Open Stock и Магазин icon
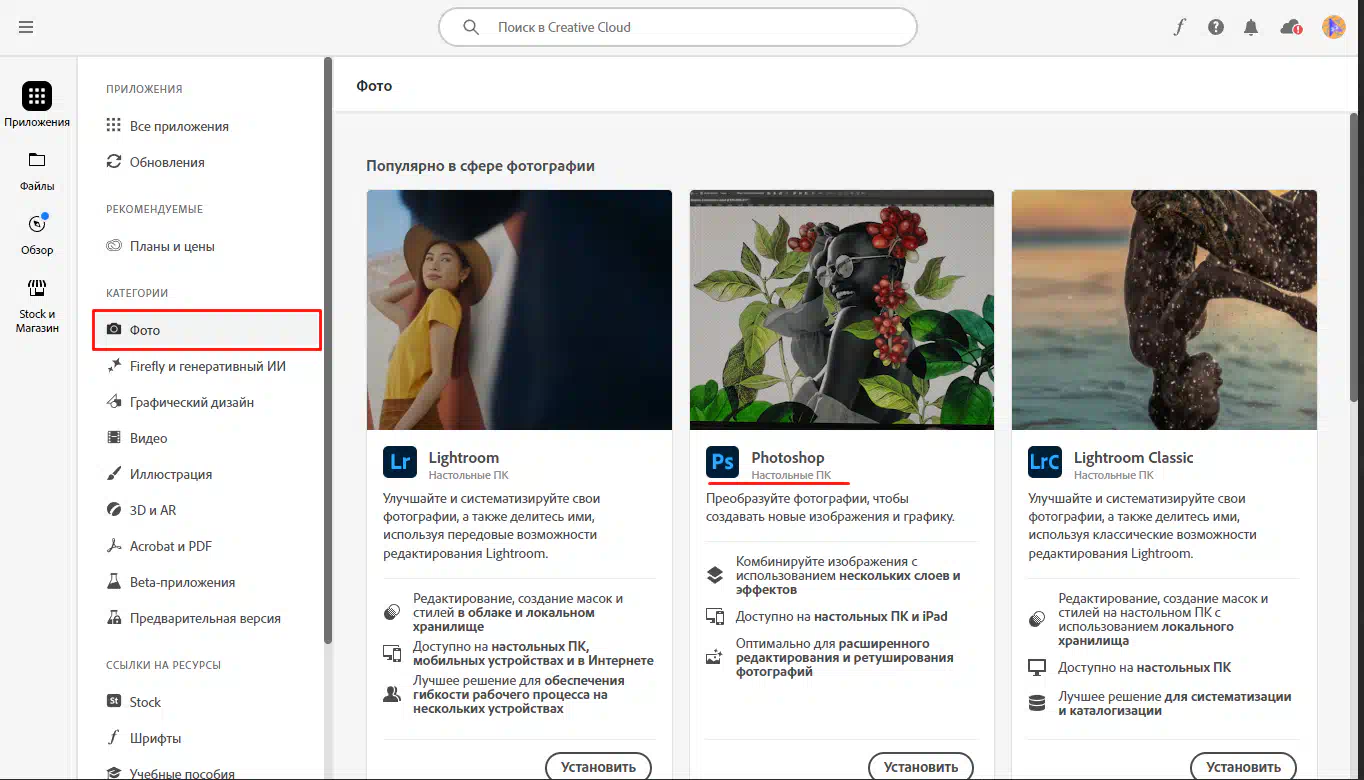 click(37, 288)
